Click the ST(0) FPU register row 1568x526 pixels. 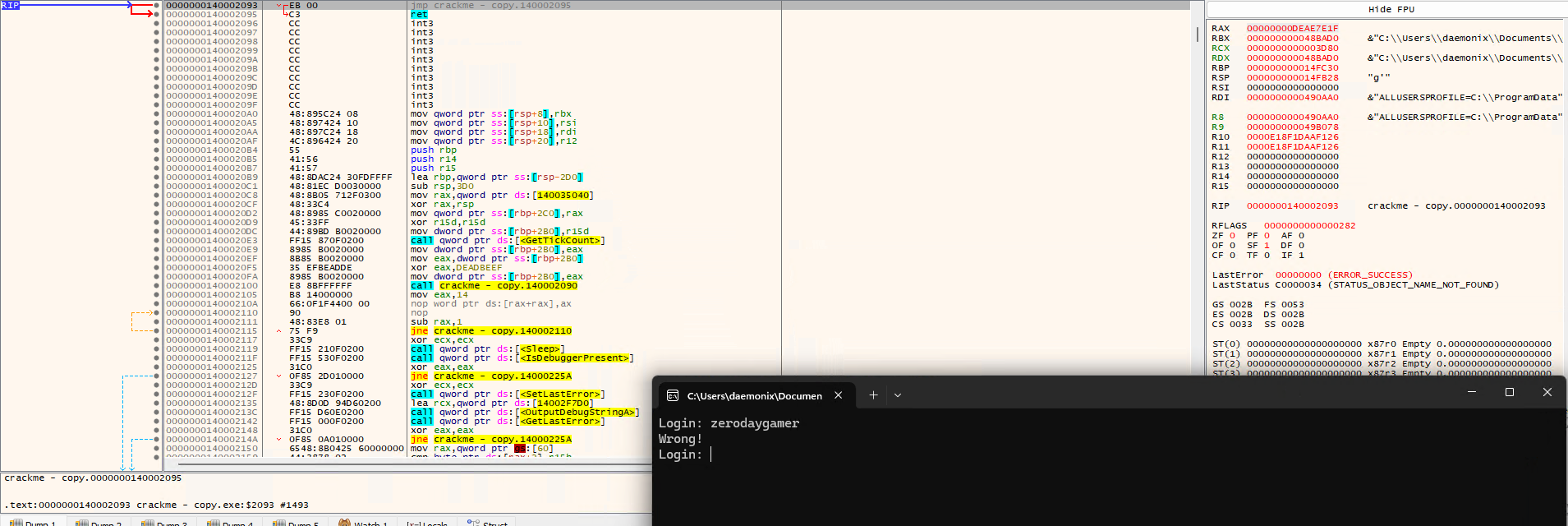point(1382,344)
